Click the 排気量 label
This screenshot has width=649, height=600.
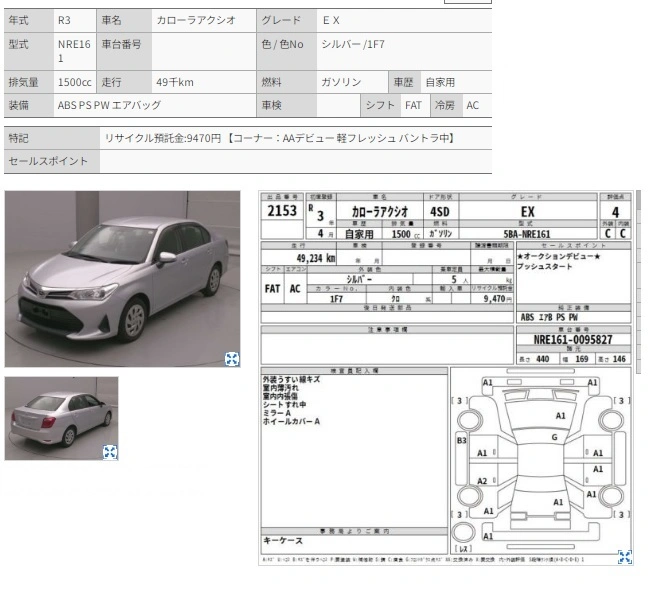[24, 82]
